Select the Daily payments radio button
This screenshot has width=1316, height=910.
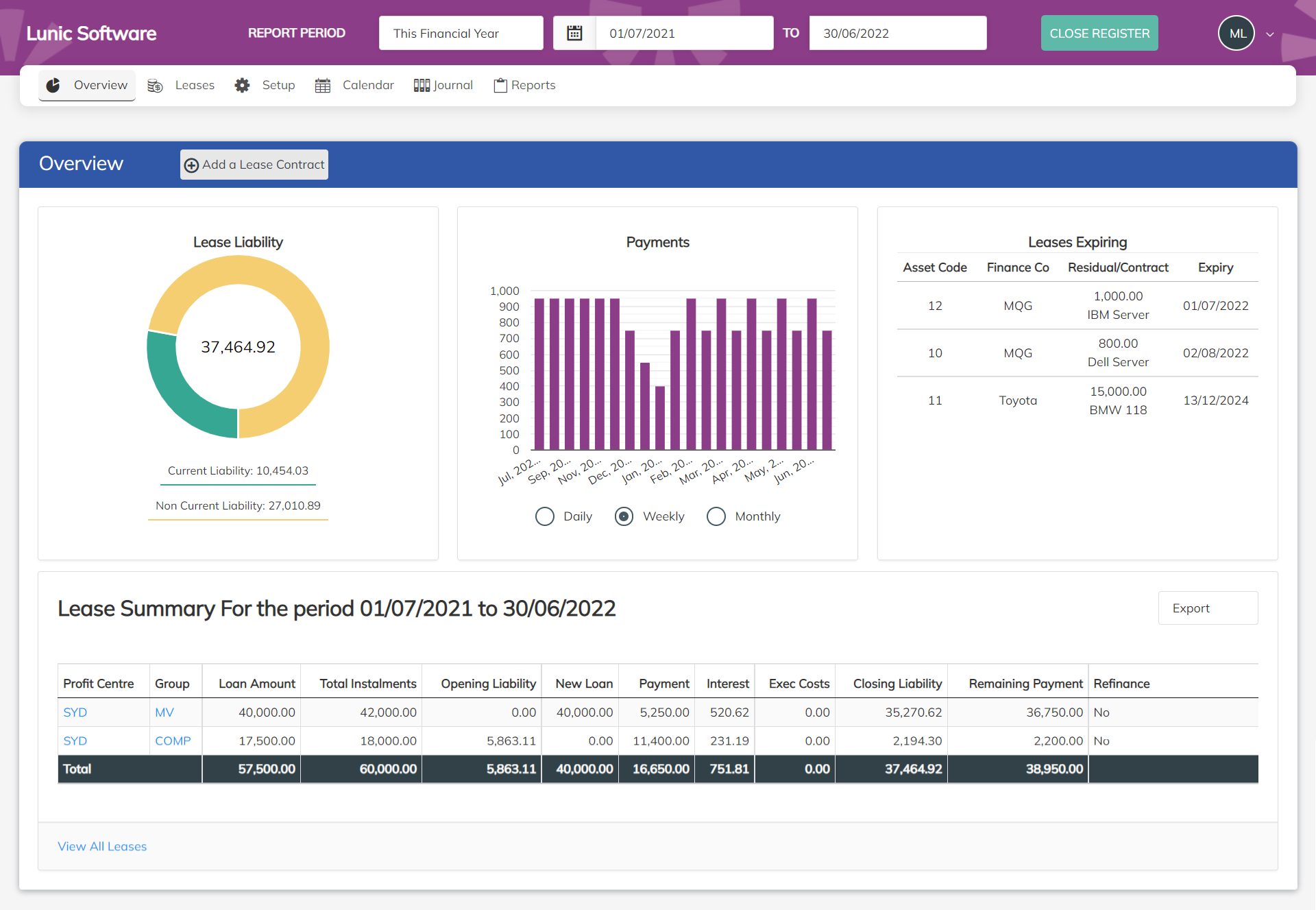[545, 516]
